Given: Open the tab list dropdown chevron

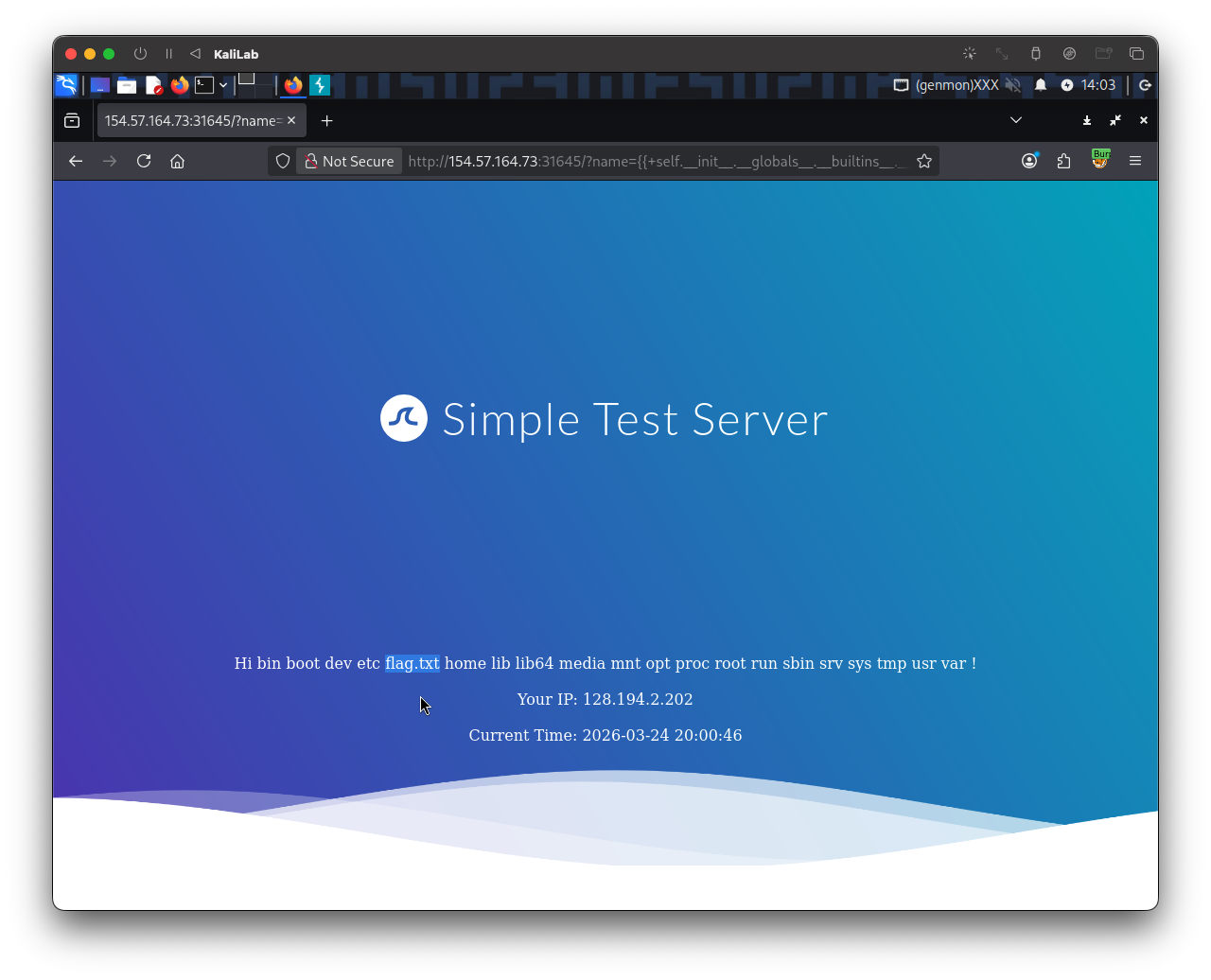Looking at the screenshot, I should point(1015,120).
